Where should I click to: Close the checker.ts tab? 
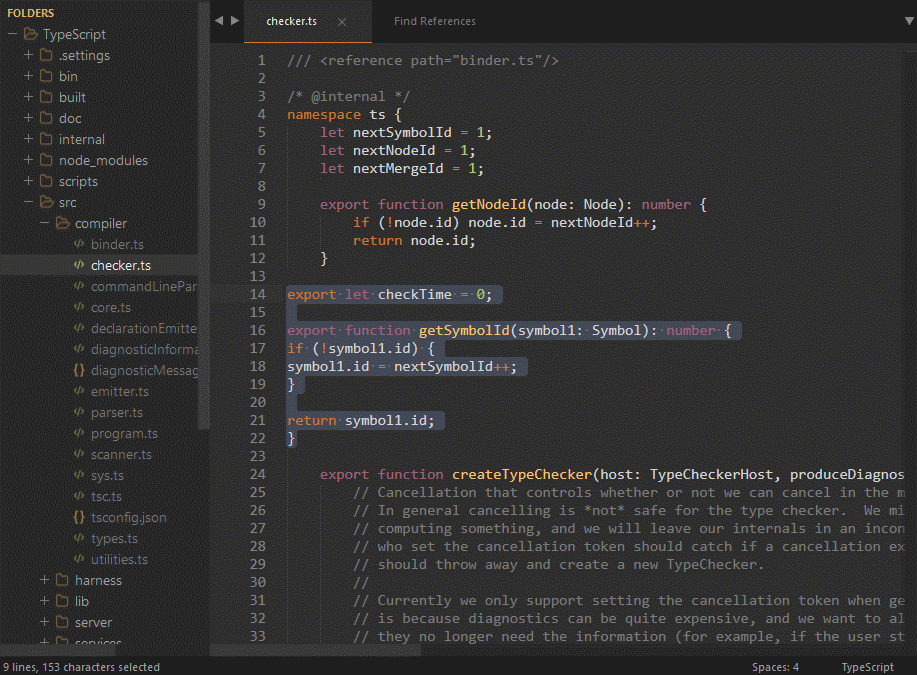tap(342, 21)
